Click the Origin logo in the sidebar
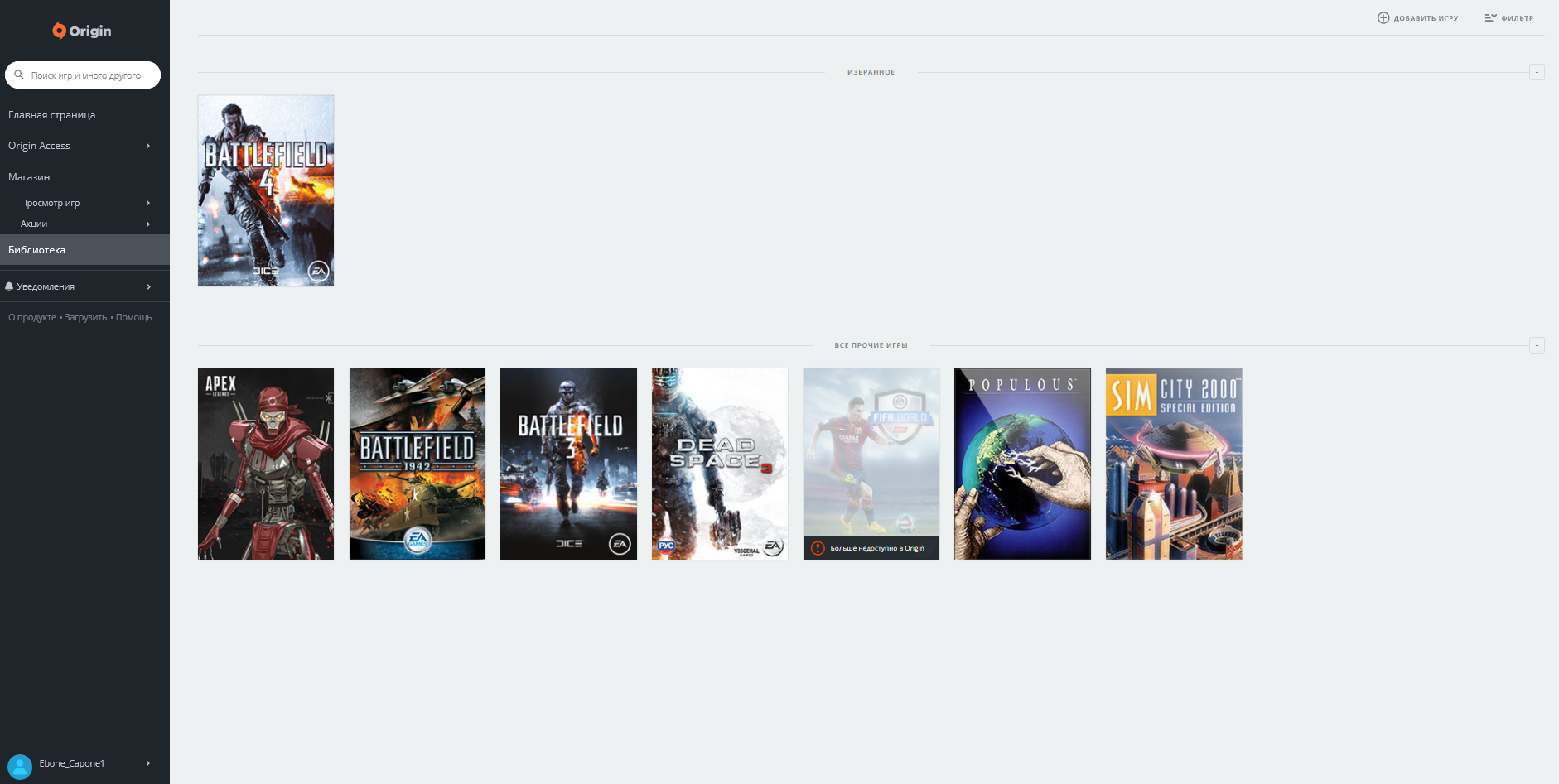Viewport: 1559px width, 784px height. (82, 31)
